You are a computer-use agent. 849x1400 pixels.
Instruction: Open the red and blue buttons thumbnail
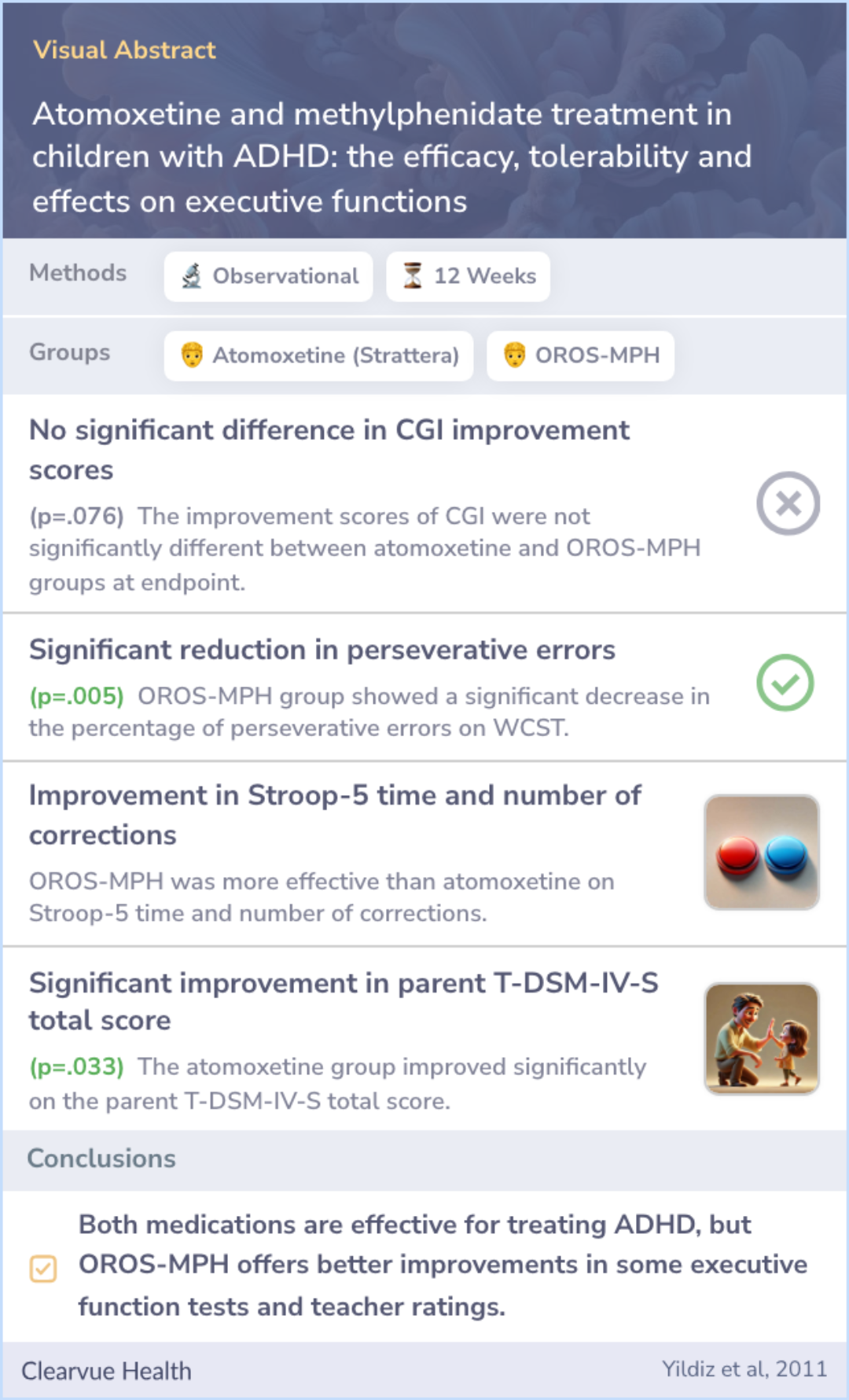click(x=762, y=852)
